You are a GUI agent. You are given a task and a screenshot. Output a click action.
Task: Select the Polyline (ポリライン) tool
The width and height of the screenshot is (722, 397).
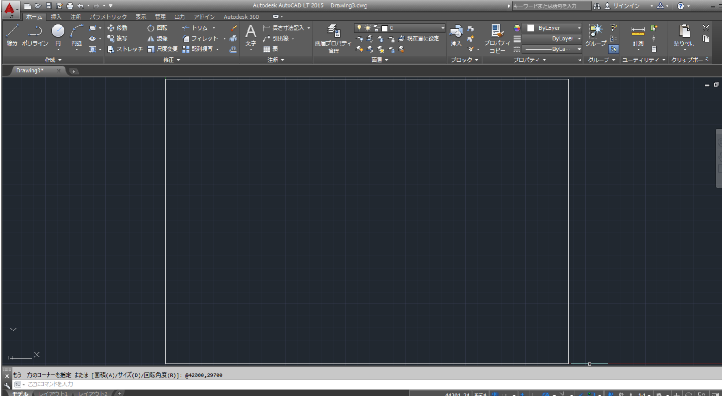click(x=35, y=35)
